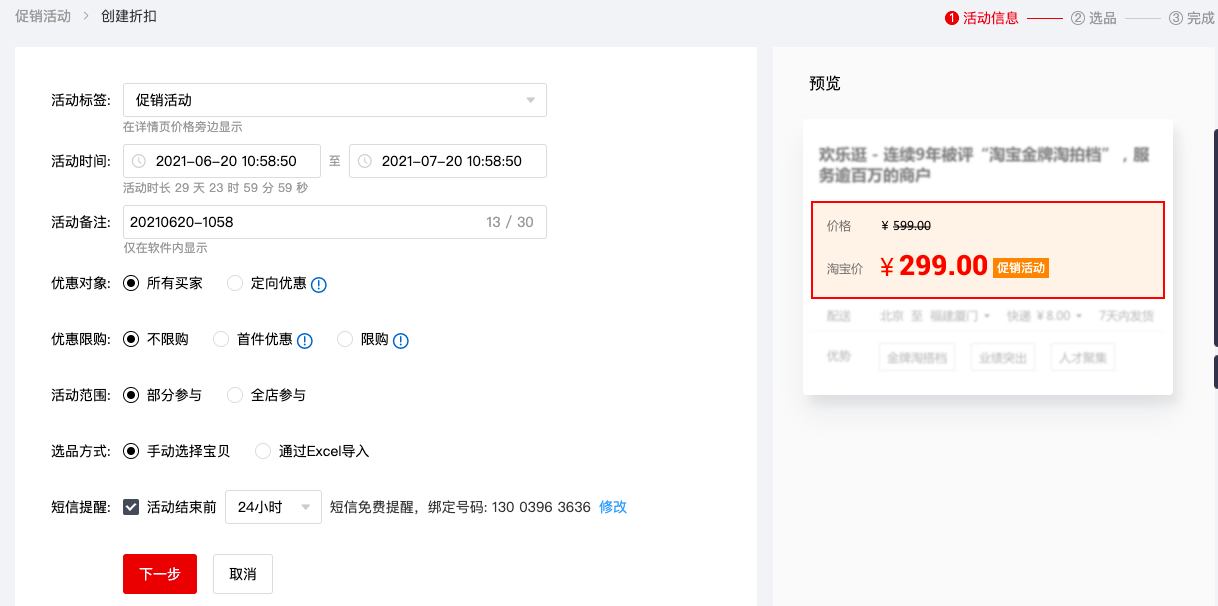Click hint 仅在软件内显示
This screenshot has width=1218, height=606.
[x=165, y=248]
